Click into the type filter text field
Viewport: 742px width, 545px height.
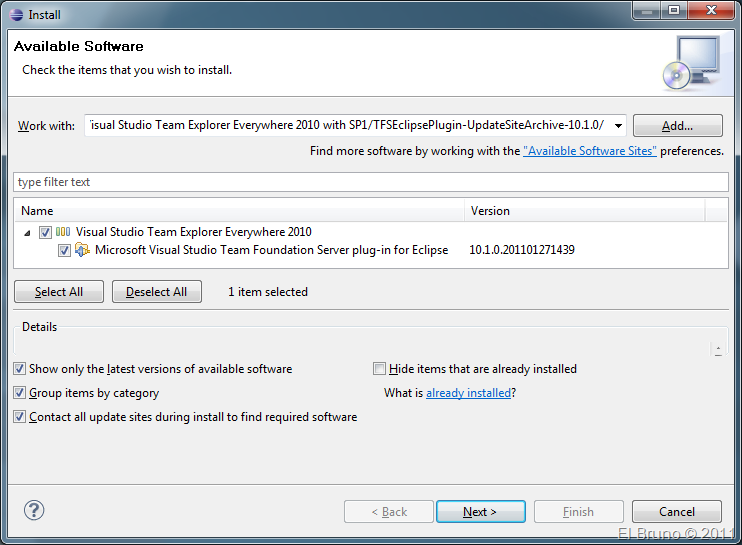click(370, 182)
